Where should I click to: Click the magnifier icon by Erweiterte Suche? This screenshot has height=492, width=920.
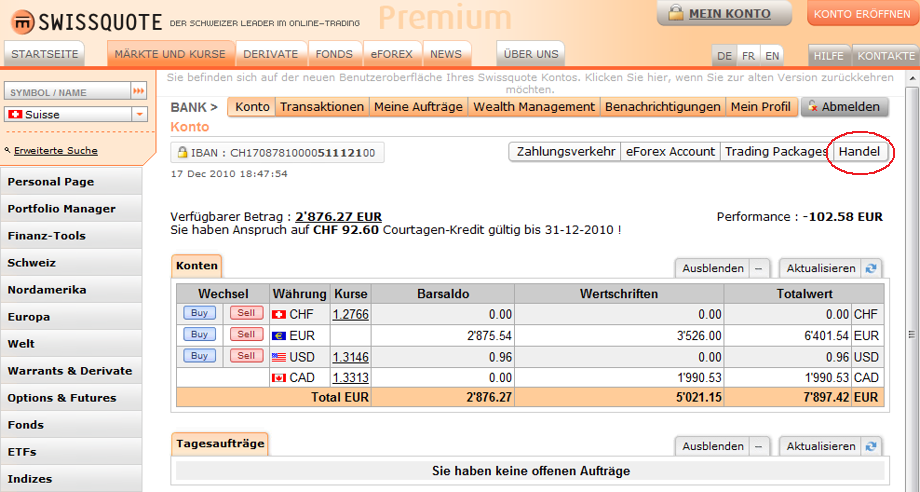tap(8, 151)
